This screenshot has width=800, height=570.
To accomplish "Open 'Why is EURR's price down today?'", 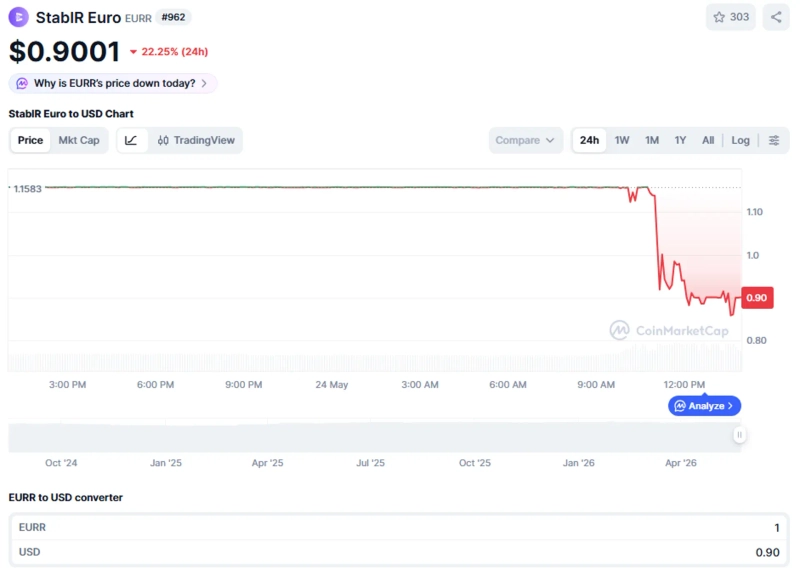I will point(113,83).
